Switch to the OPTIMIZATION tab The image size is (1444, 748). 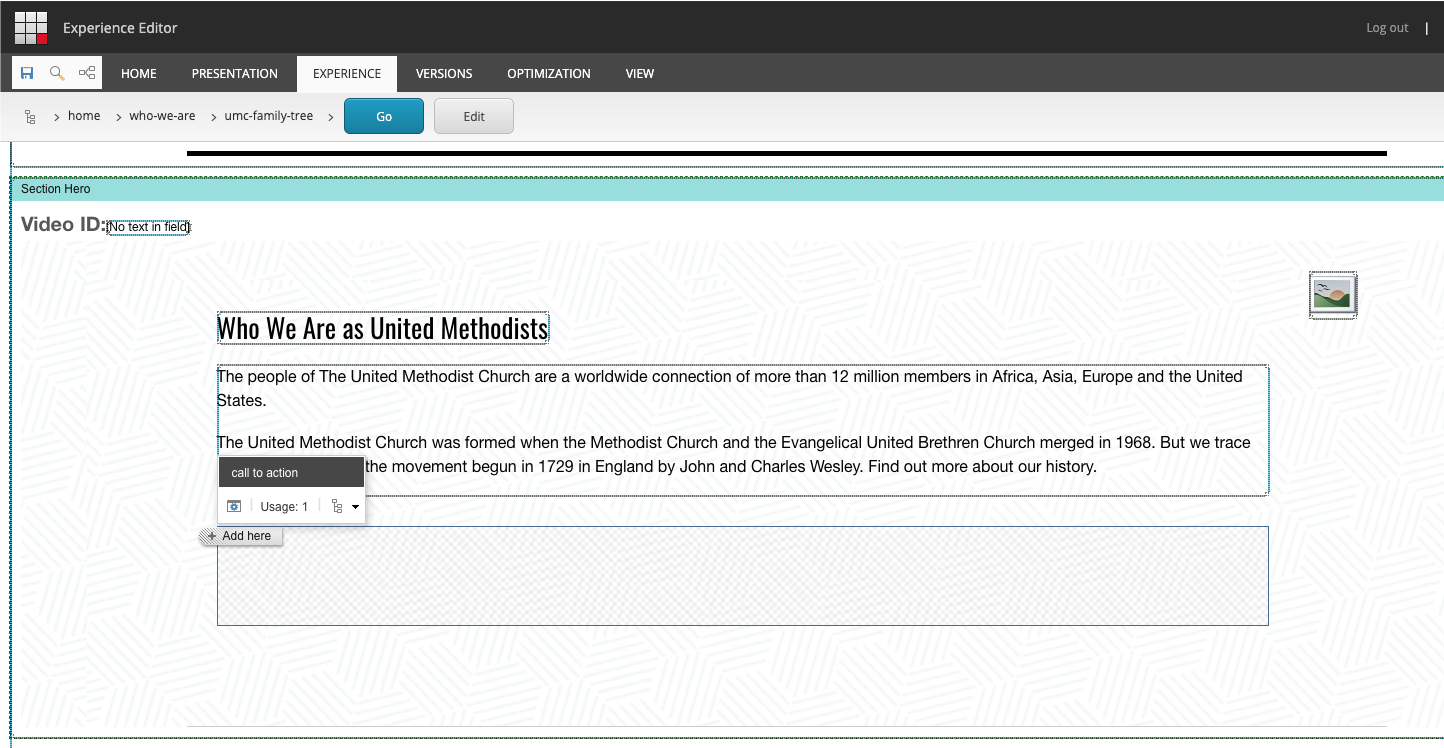coord(549,73)
